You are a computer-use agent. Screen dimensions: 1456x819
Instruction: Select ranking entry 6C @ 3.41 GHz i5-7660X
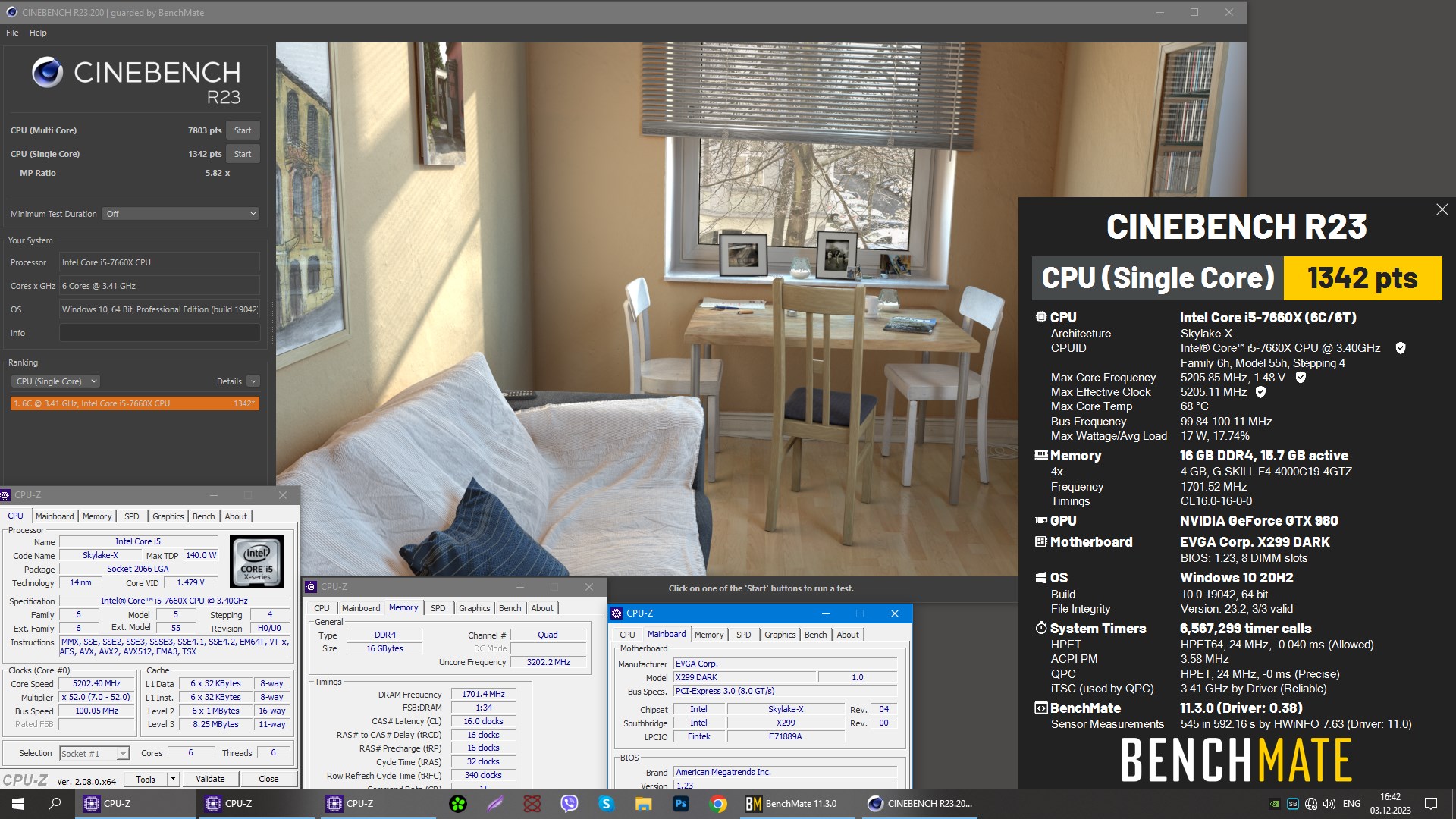pyautogui.click(x=135, y=403)
